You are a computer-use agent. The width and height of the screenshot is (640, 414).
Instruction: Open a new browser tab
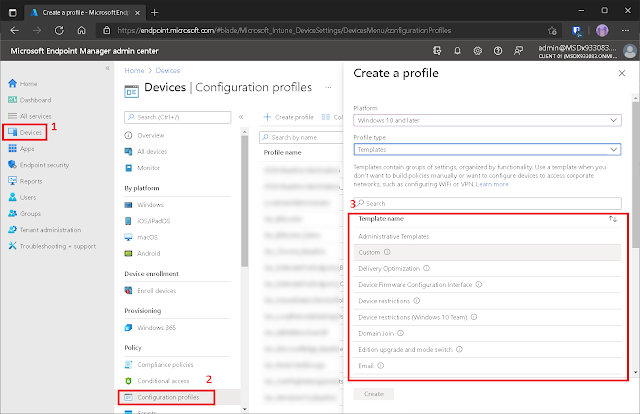point(155,13)
